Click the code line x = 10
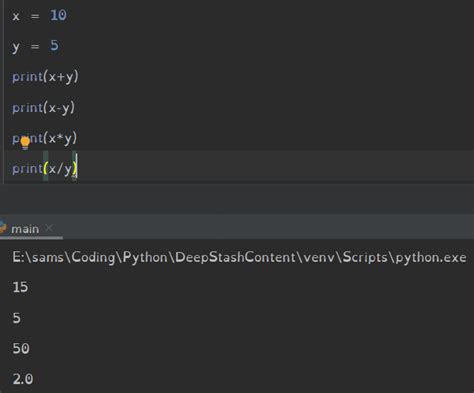Image resolution: width=474 pixels, height=393 pixels. click(x=39, y=15)
